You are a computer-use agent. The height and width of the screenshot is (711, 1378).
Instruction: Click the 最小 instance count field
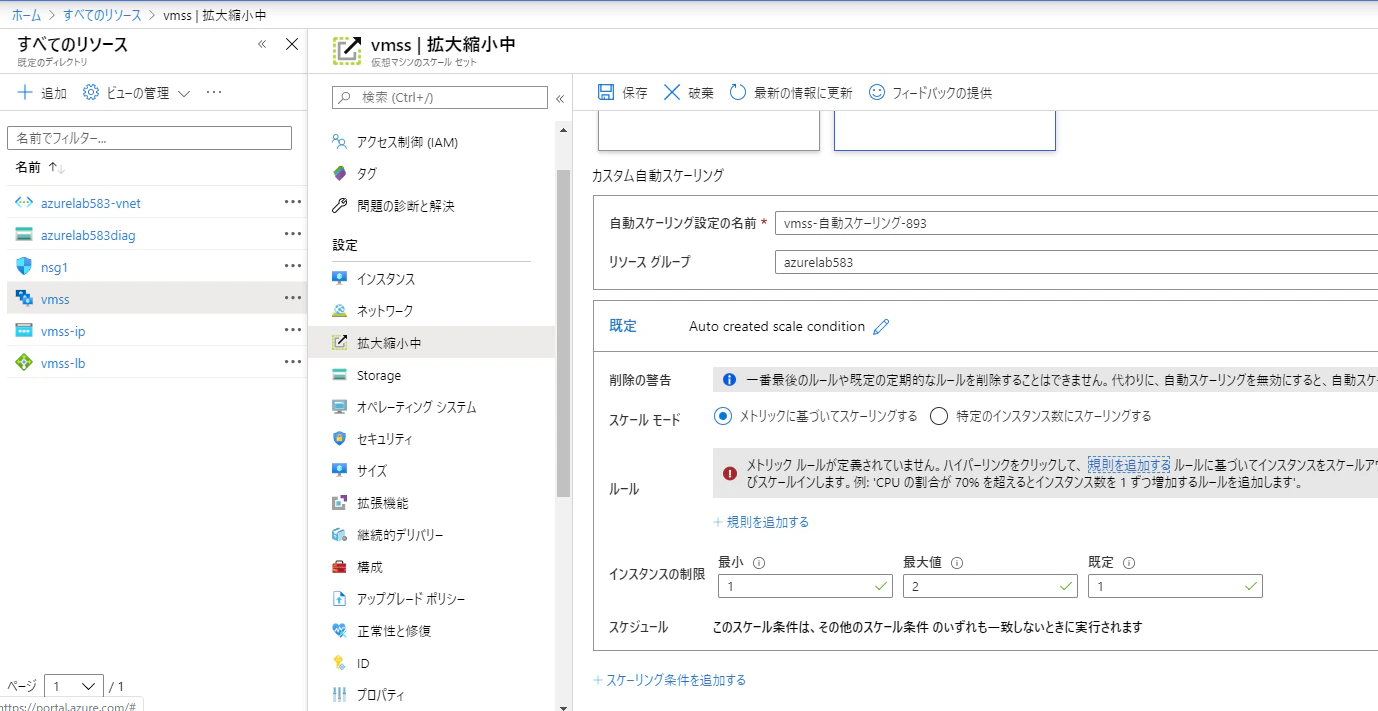[805, 586]
